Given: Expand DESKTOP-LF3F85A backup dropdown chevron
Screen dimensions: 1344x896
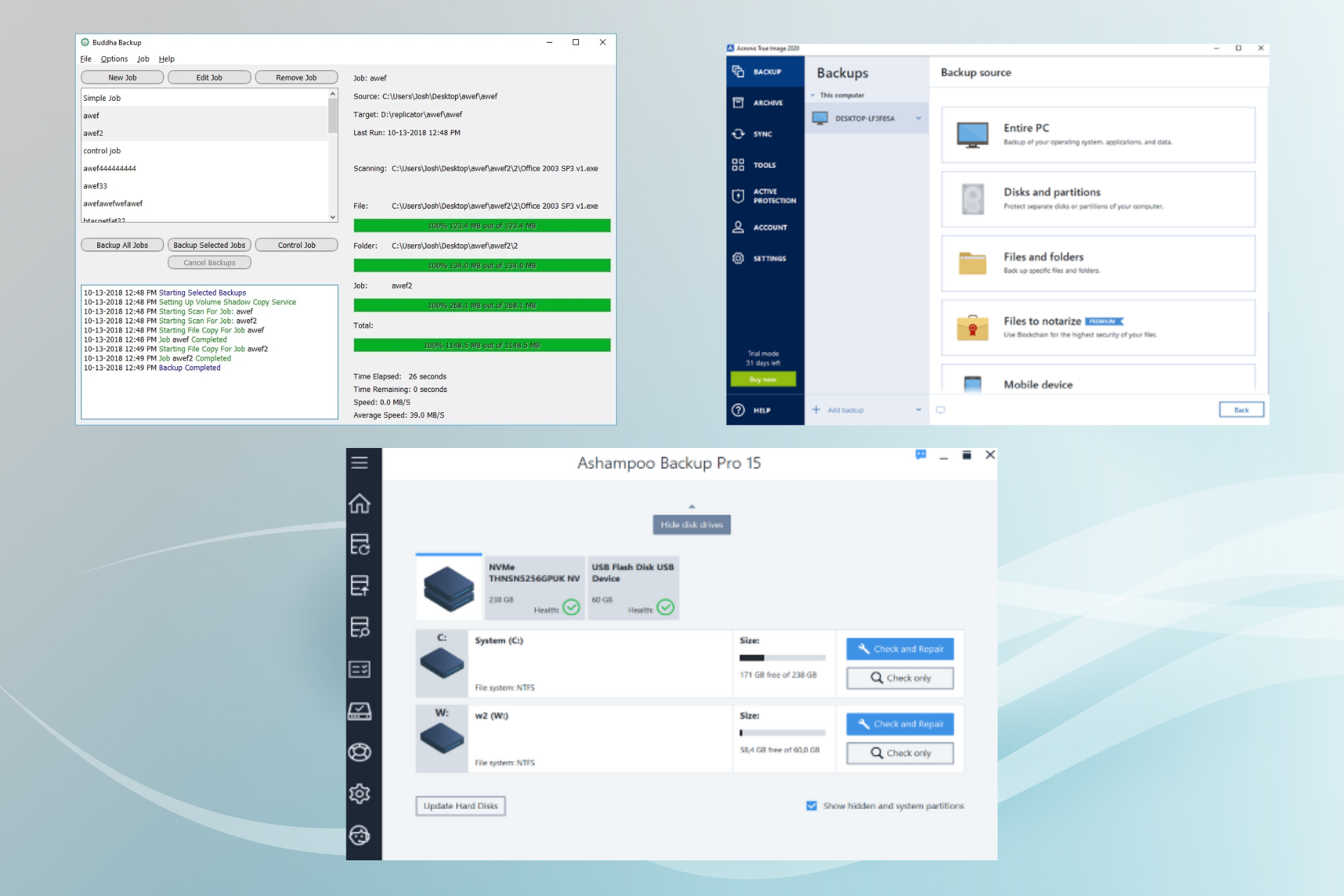Looking at the screenshot, I should [918, 118].
